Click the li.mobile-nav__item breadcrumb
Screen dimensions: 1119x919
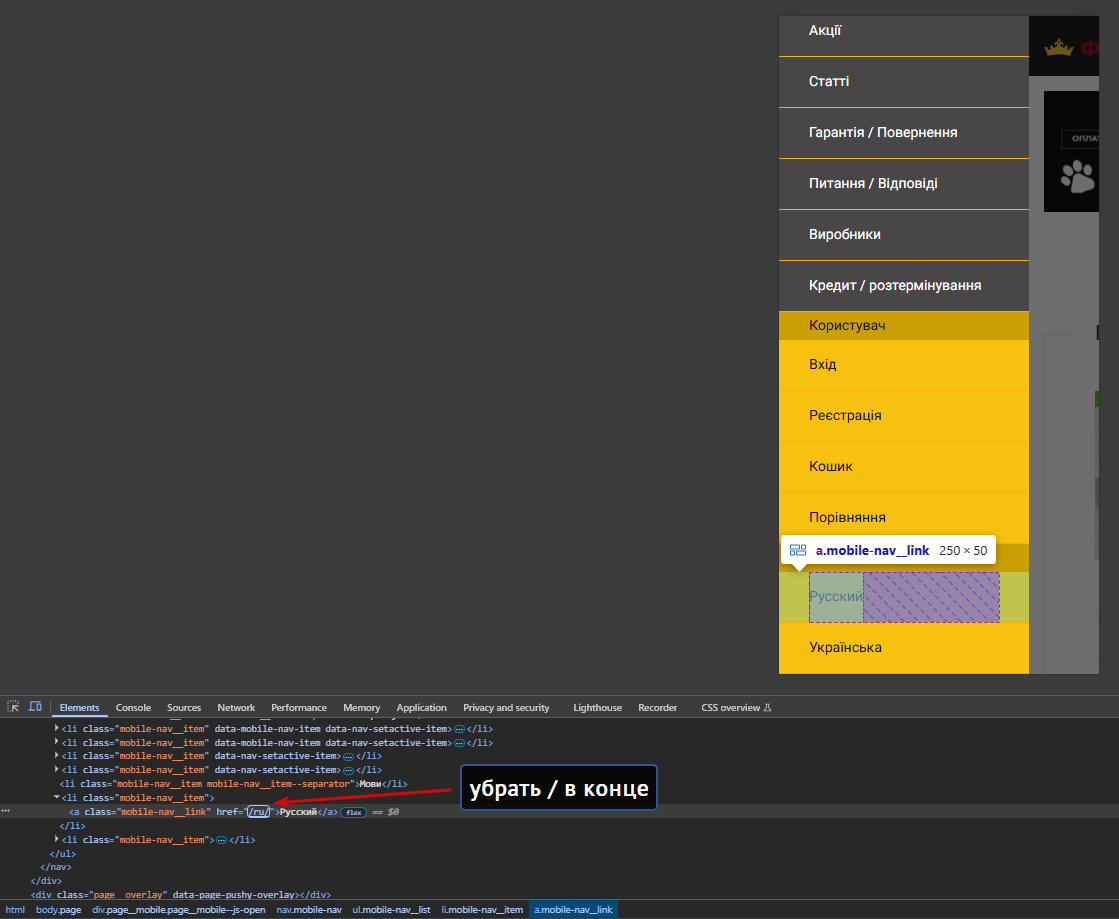[482, 910]
